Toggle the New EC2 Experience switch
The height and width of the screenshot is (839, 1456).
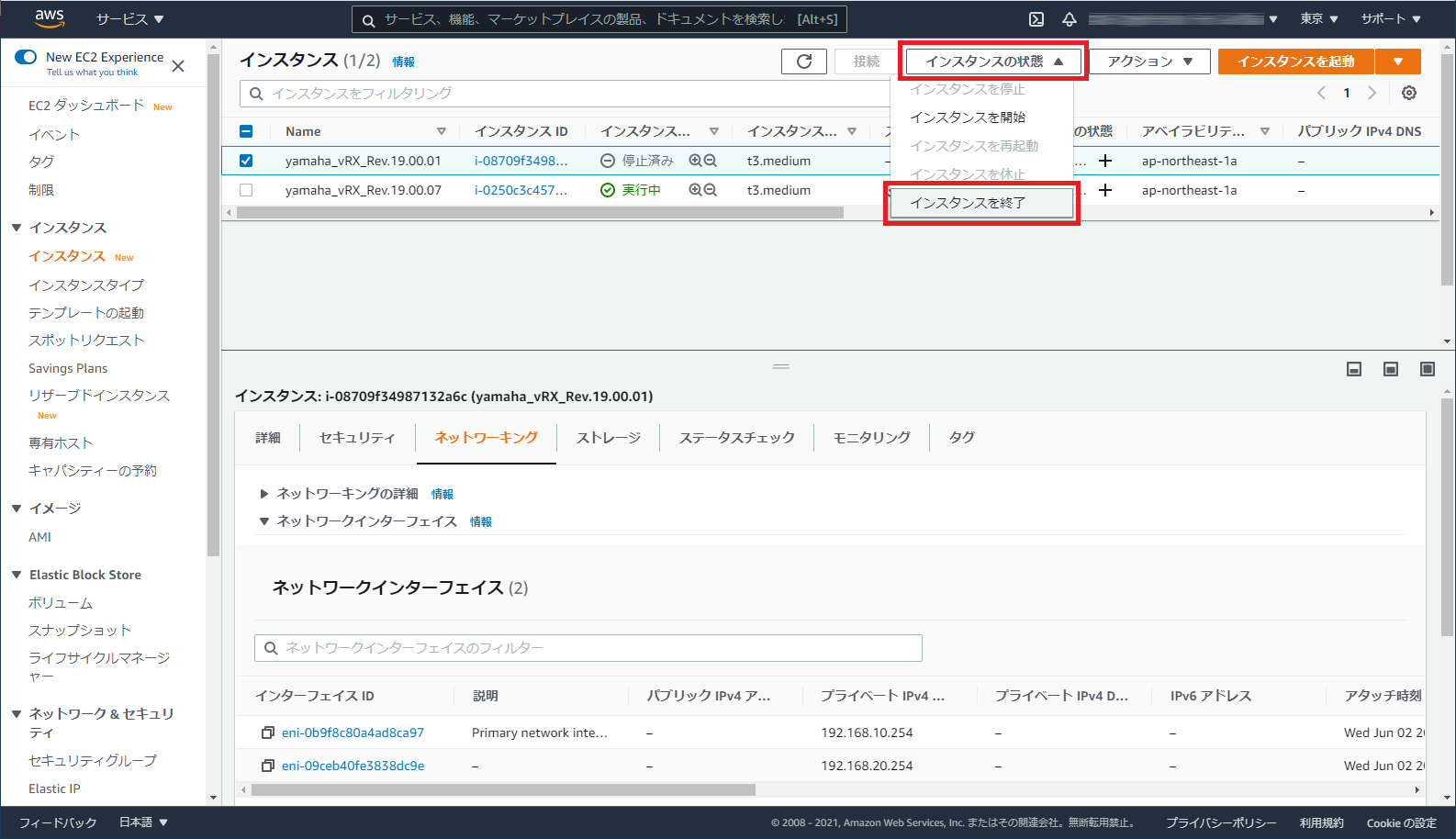click(26, 57)
